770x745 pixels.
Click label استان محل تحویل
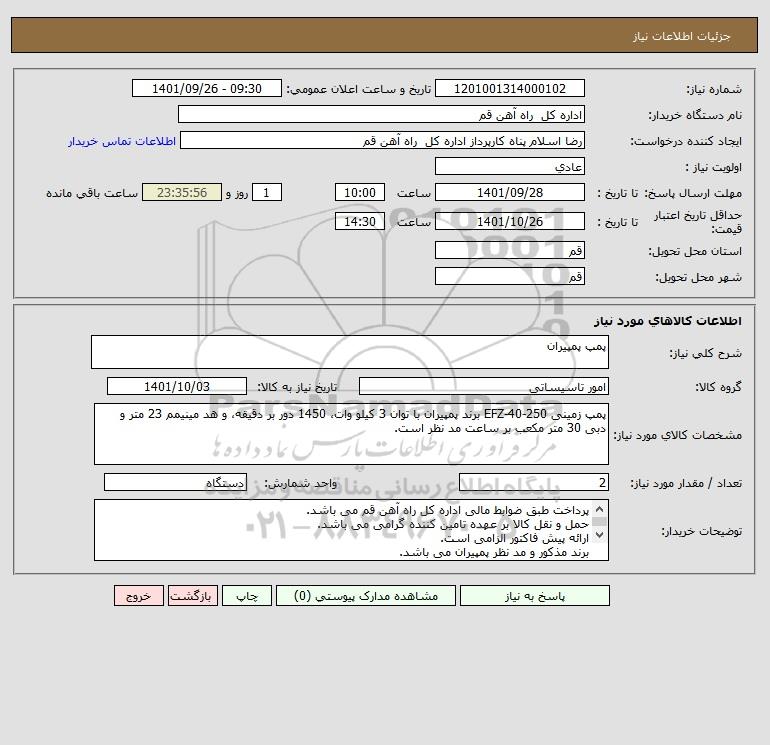[x=695, y=251]
